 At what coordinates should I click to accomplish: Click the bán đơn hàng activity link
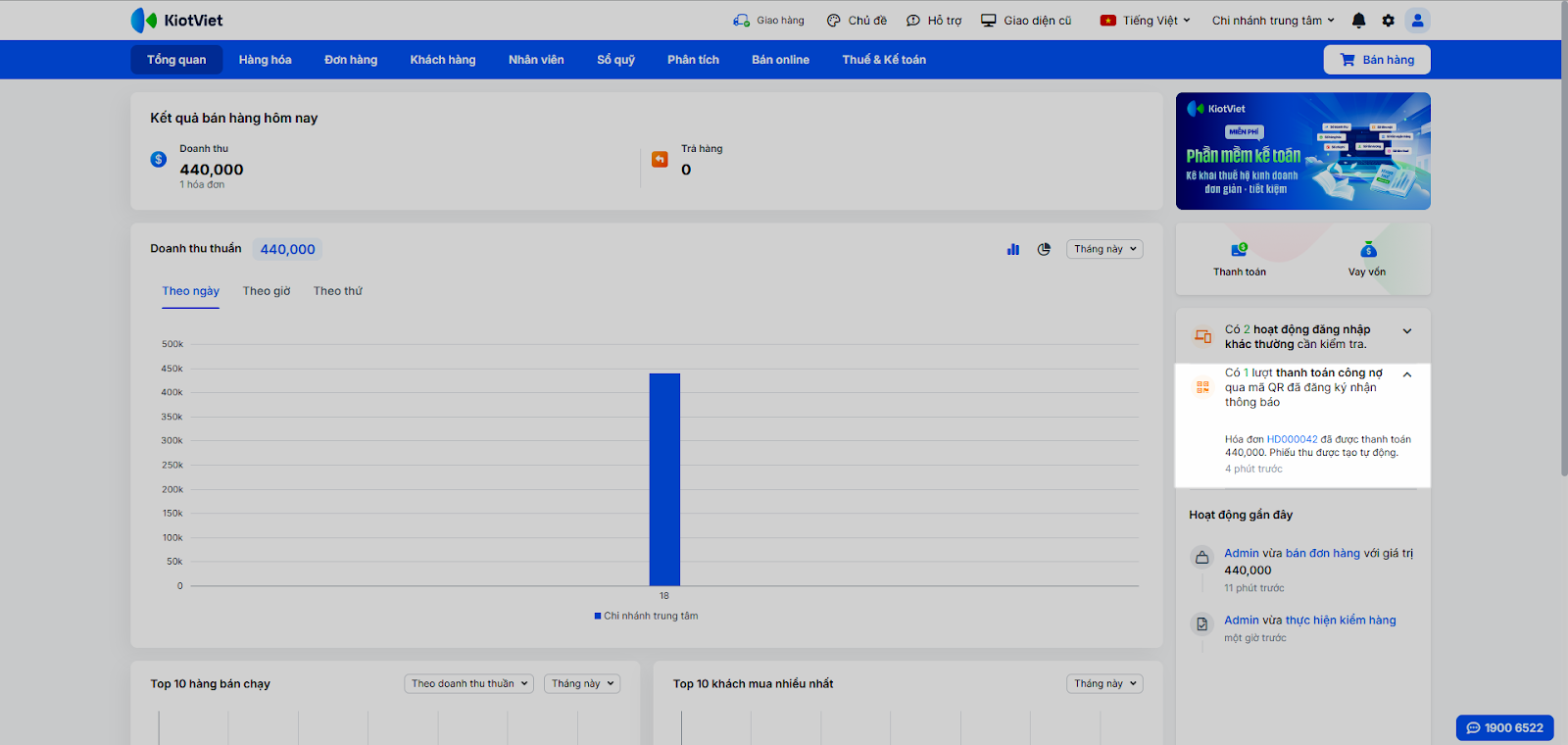click(x=1323, y=554)
